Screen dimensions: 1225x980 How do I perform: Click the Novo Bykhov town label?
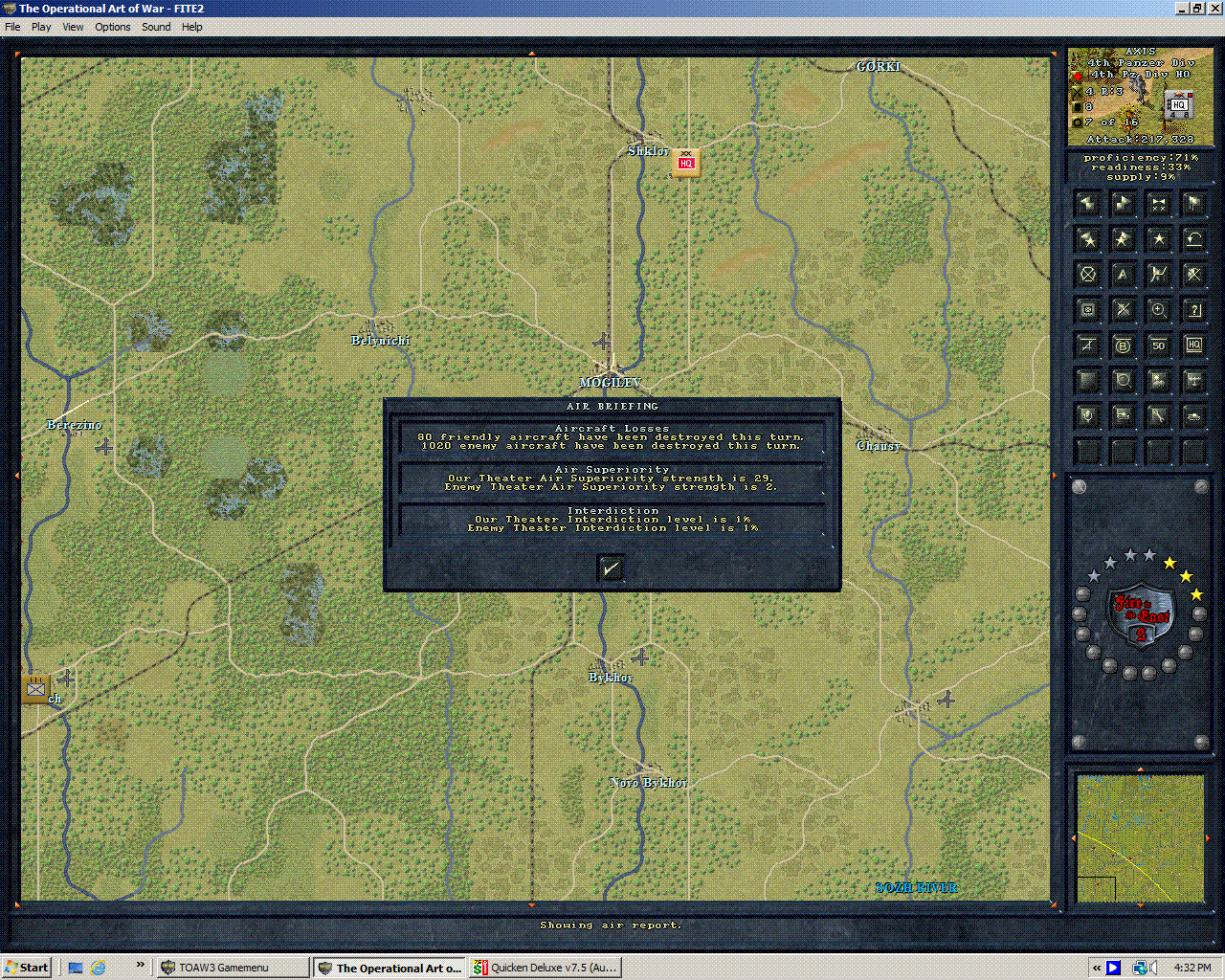(649, 783)
